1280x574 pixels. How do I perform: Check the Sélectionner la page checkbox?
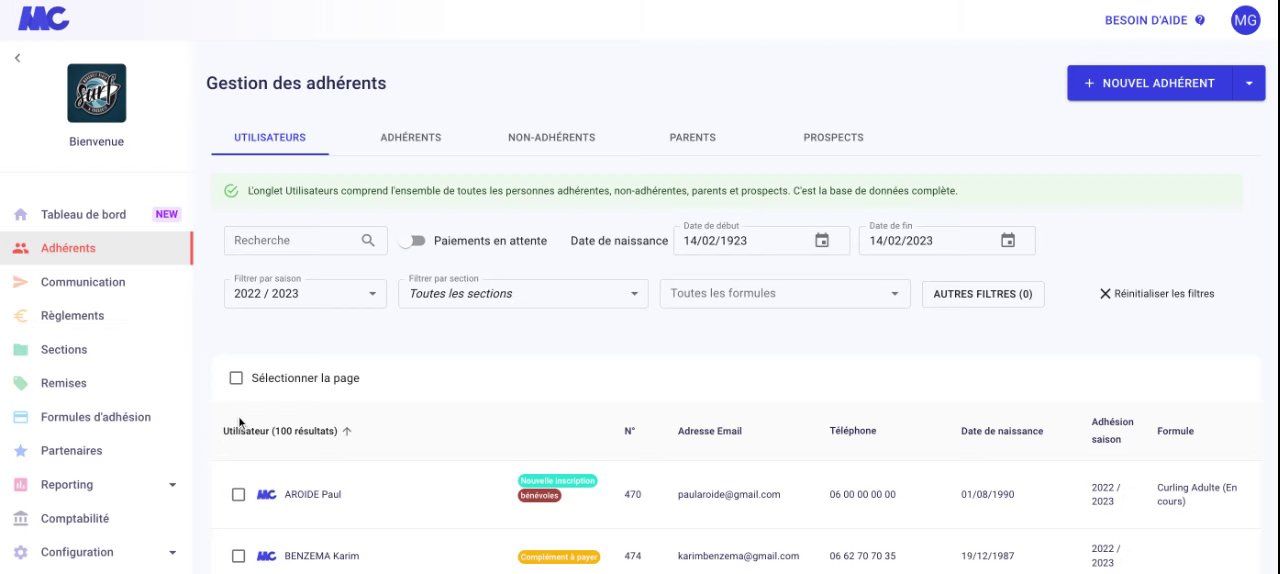(x=236, y=378)
